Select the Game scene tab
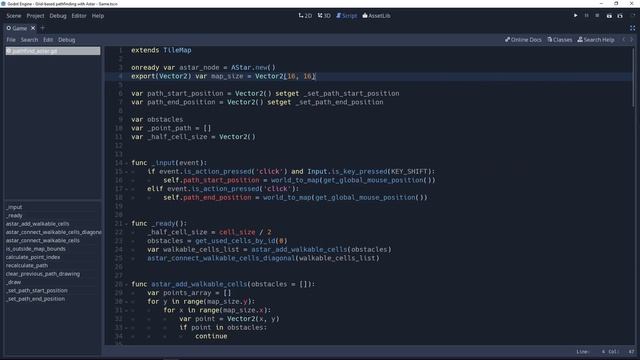640x360 pixels. click(17, 28)
